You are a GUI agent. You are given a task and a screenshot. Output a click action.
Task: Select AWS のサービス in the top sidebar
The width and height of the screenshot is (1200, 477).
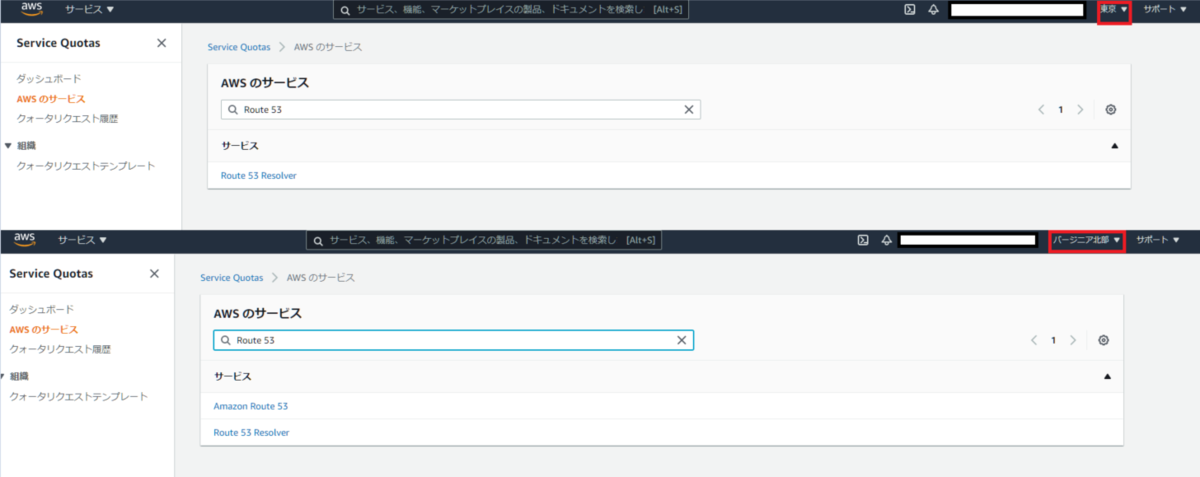(51, 99)
